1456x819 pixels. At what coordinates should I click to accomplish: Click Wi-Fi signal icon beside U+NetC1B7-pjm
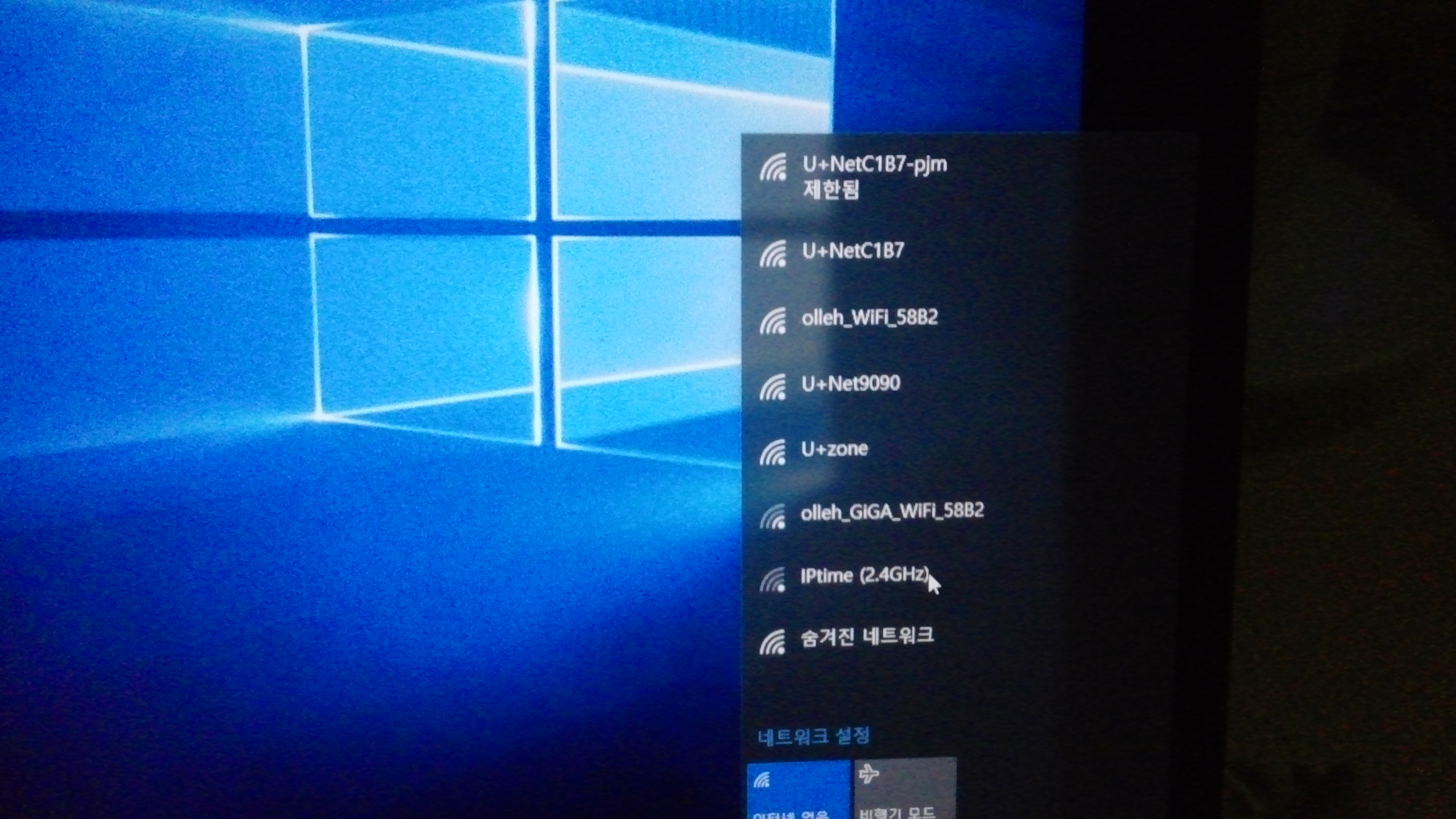pyautogui.click(x=773, y=167)
